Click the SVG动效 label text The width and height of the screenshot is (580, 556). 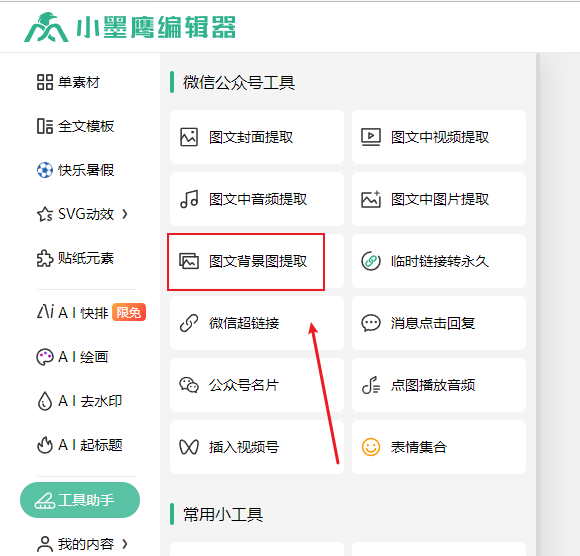86,214
